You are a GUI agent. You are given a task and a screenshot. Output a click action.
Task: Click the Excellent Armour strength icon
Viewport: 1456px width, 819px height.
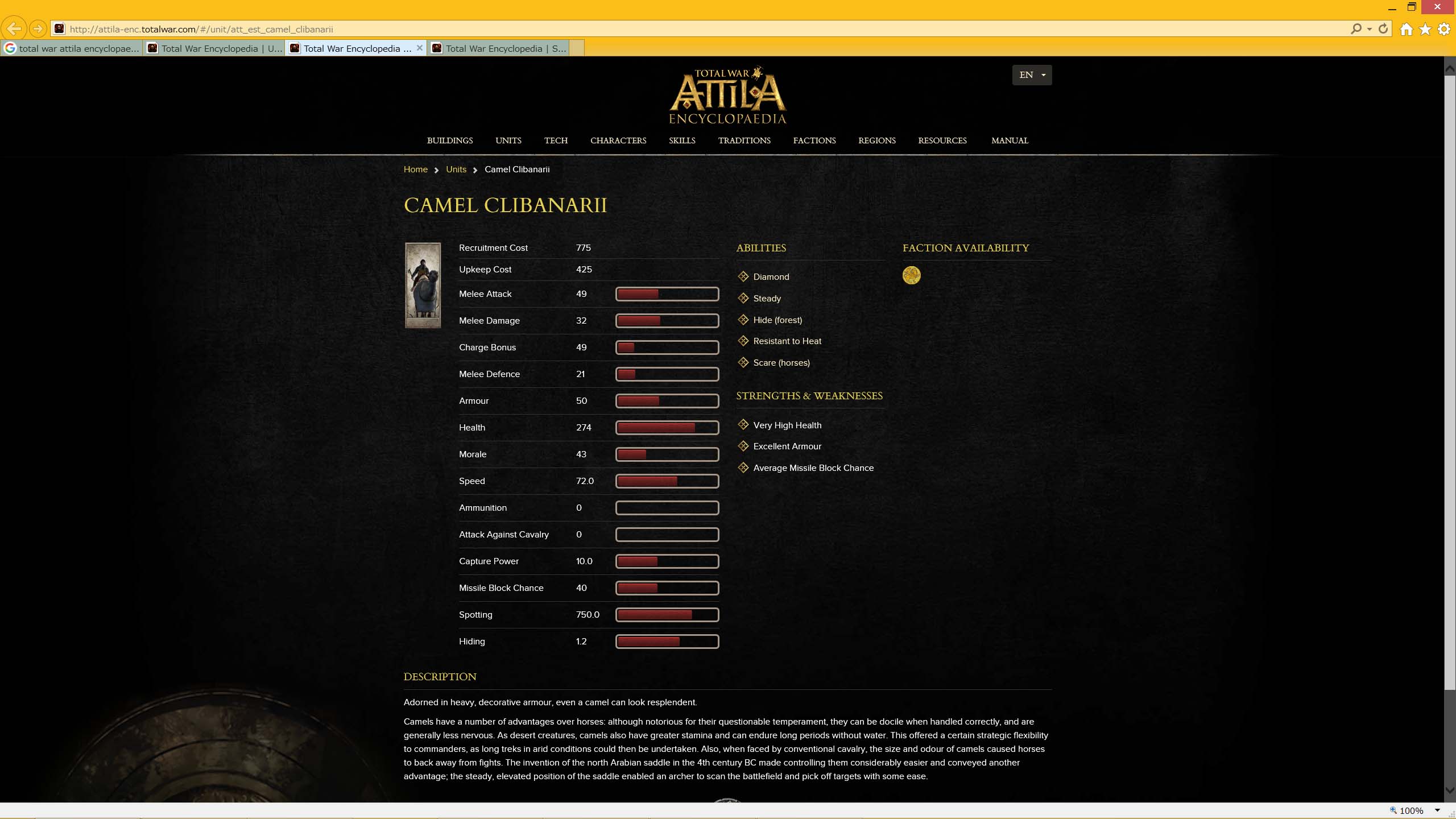pyautogui.click(x=743, y=446)
